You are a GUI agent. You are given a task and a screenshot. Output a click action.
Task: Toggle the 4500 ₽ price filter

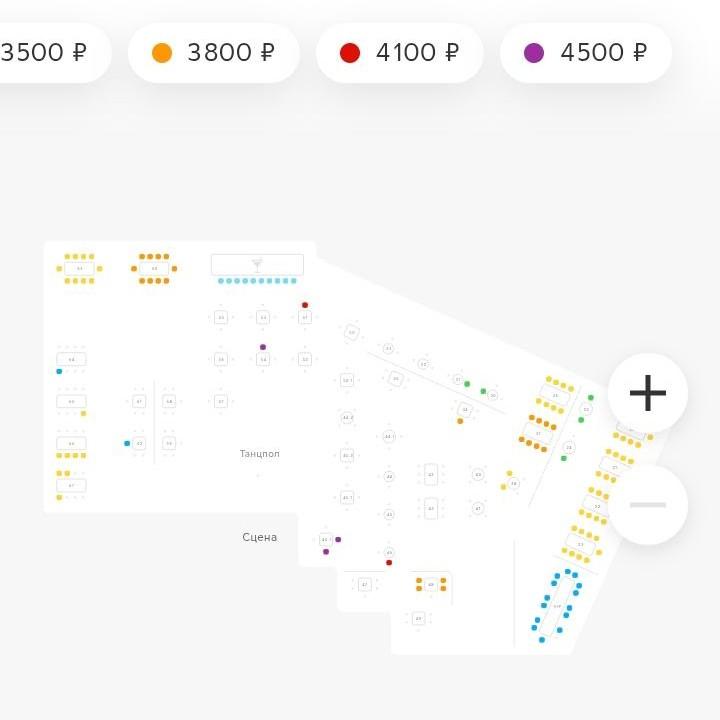[586, 53]
